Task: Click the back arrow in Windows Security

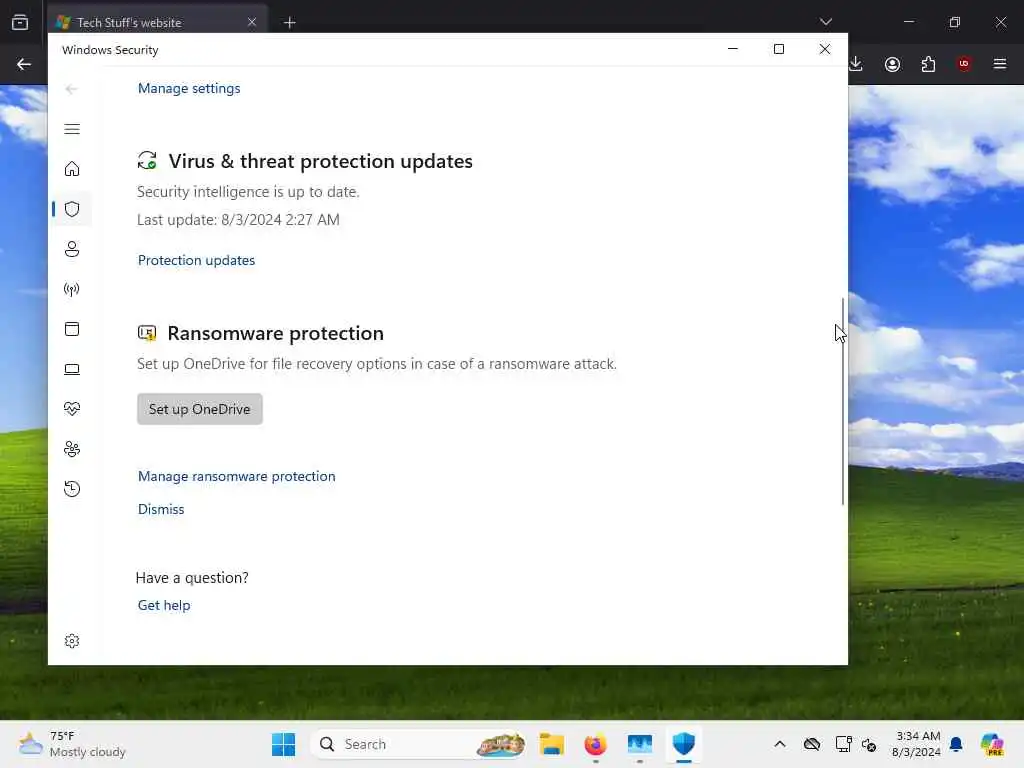Action: (72, 89)
